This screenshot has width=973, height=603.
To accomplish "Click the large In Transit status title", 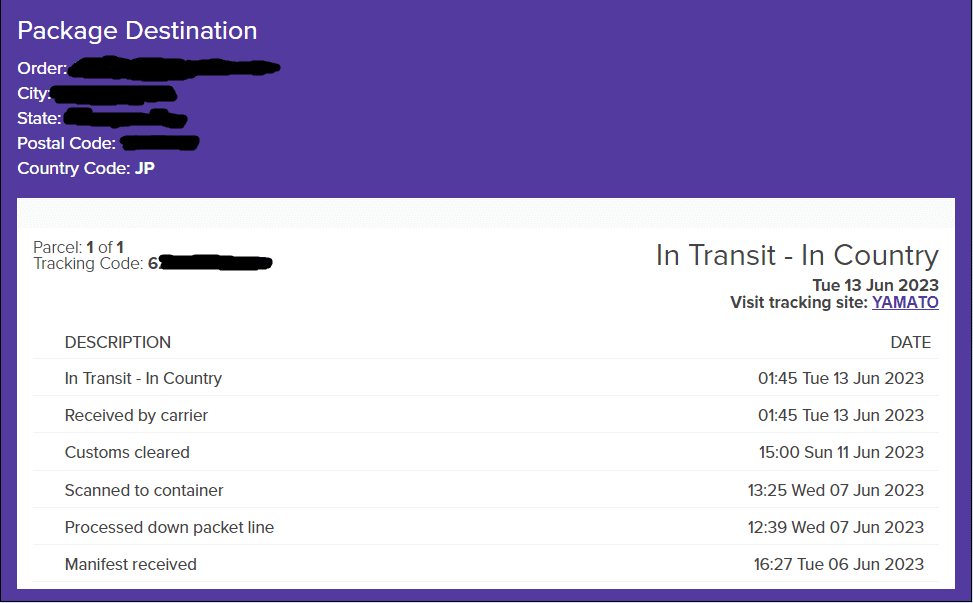I will point(797,255).
